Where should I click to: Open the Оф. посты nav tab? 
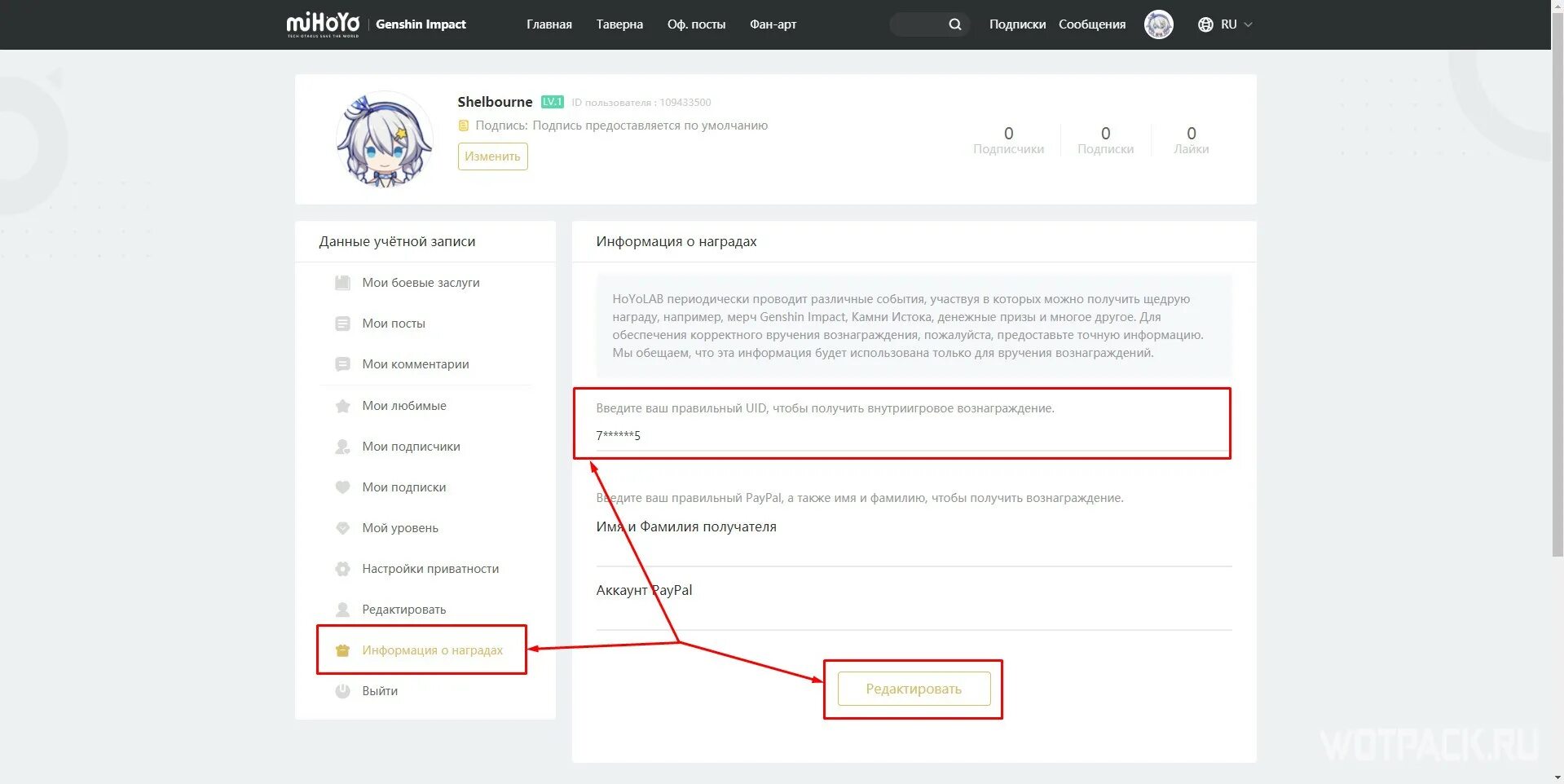[x=696, y=24]
